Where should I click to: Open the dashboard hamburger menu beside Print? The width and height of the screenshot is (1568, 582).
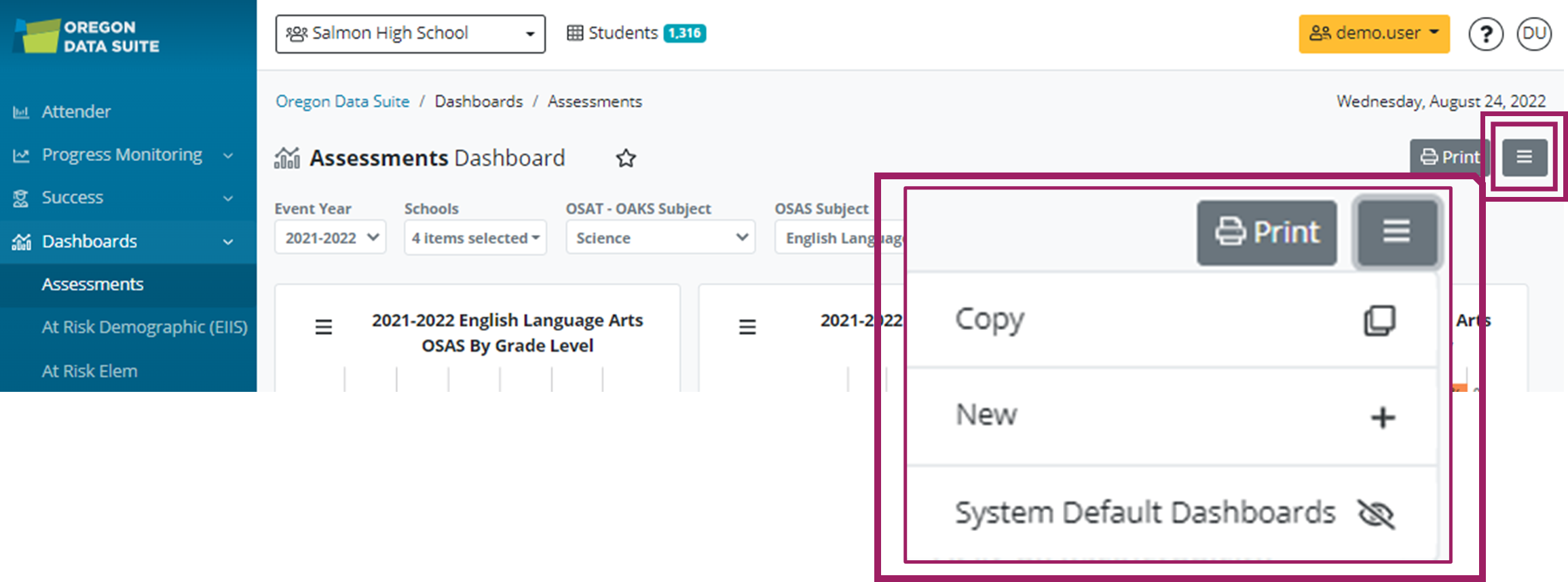coord(1524,158)
